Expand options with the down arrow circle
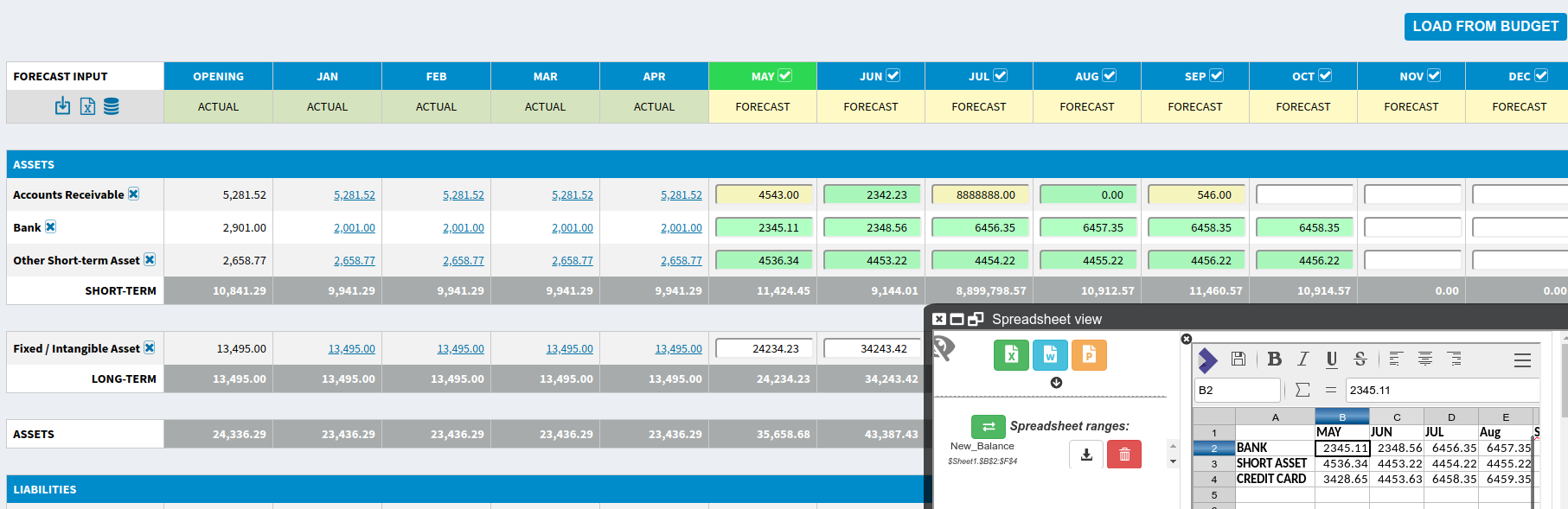Image resolution: width=1568 pixels, height=509 pixels. (1056, 383)
